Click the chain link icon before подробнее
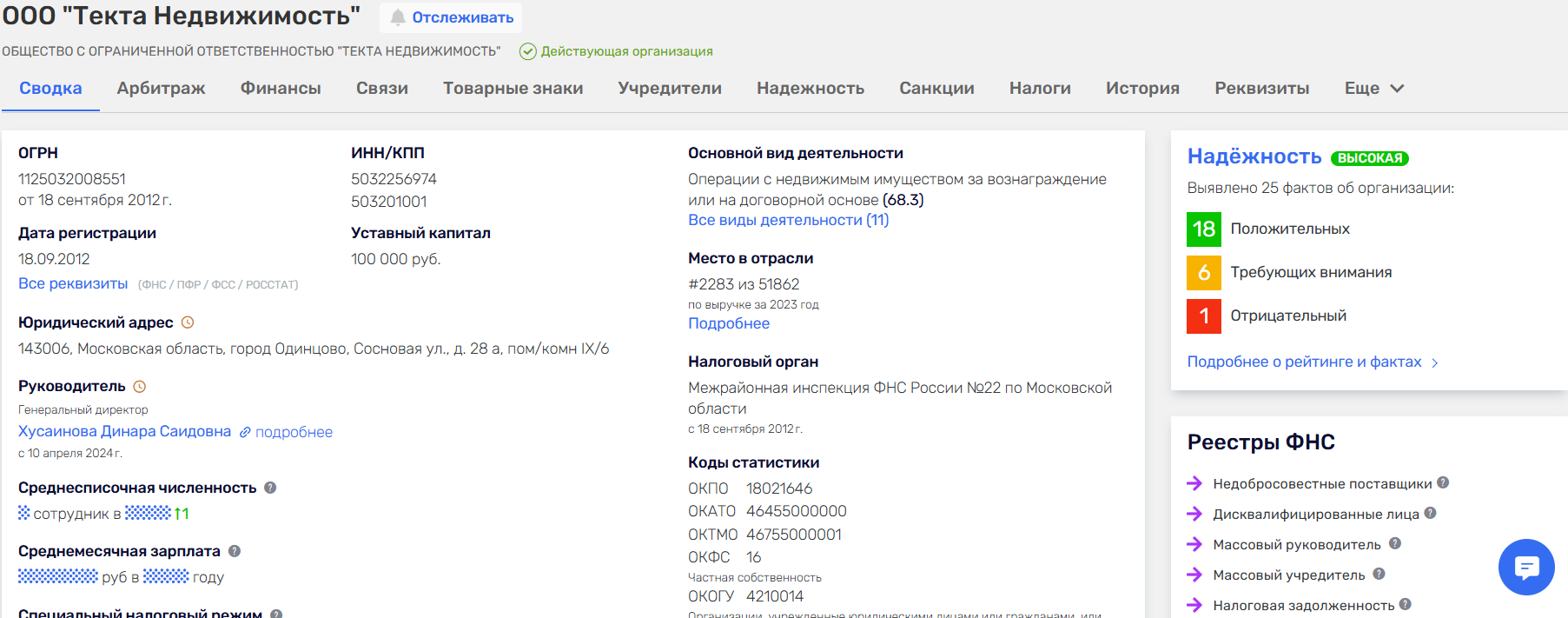1568x618 pixels. tap(245, 432)
